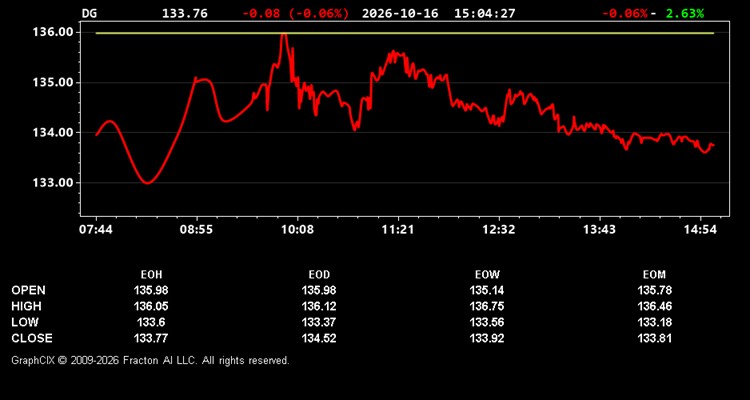Click the DG ticker symbol
This screenshot has height=400, width=750.
(x=89, y=13)
